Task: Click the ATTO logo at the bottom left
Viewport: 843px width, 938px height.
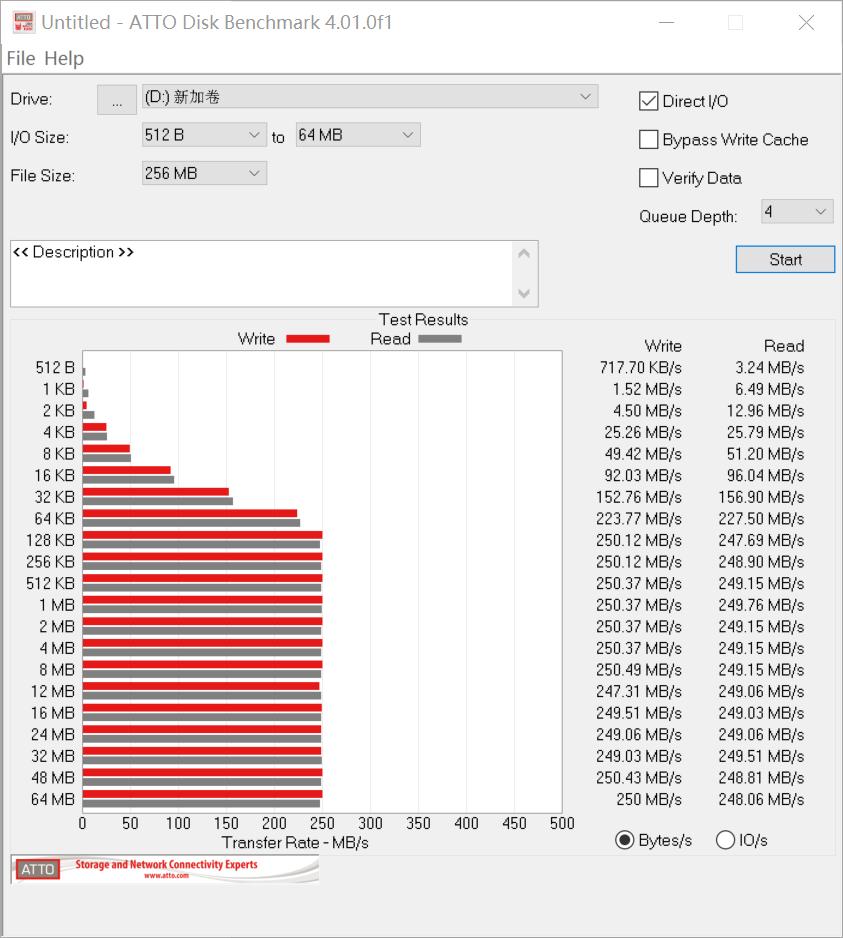Action: coord(36,870)
